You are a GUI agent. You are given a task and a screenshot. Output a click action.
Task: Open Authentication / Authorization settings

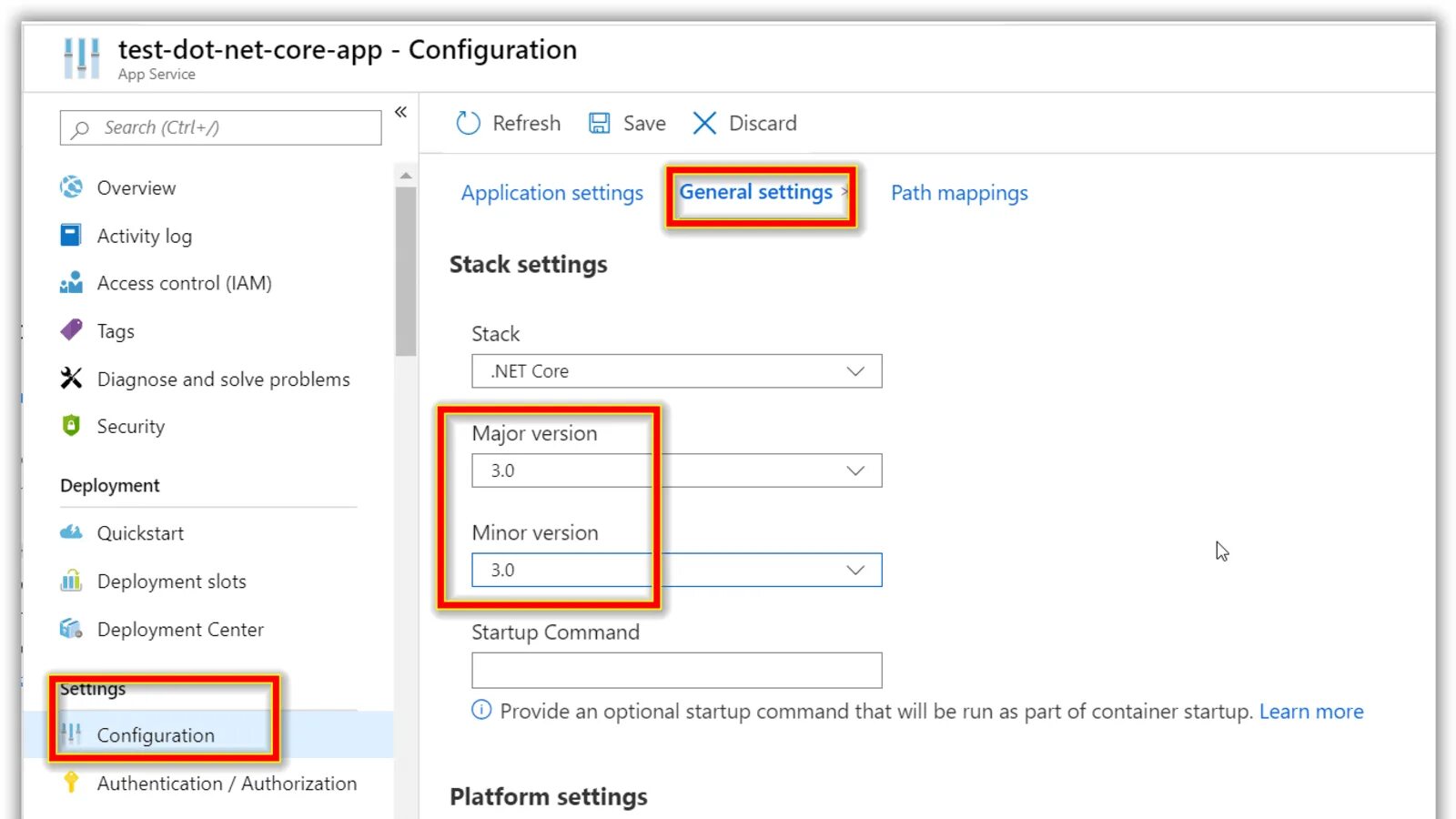pyautogui.click(x=227, y=784)
